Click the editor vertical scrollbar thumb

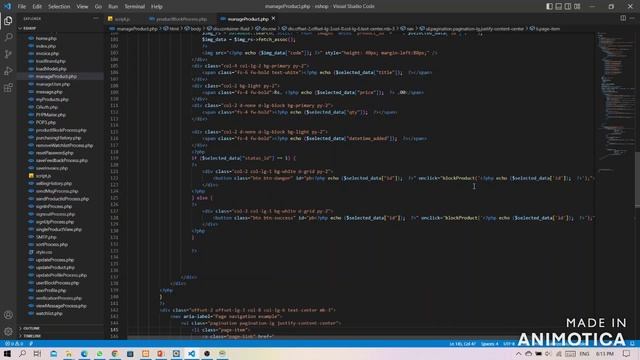(637, 180)
